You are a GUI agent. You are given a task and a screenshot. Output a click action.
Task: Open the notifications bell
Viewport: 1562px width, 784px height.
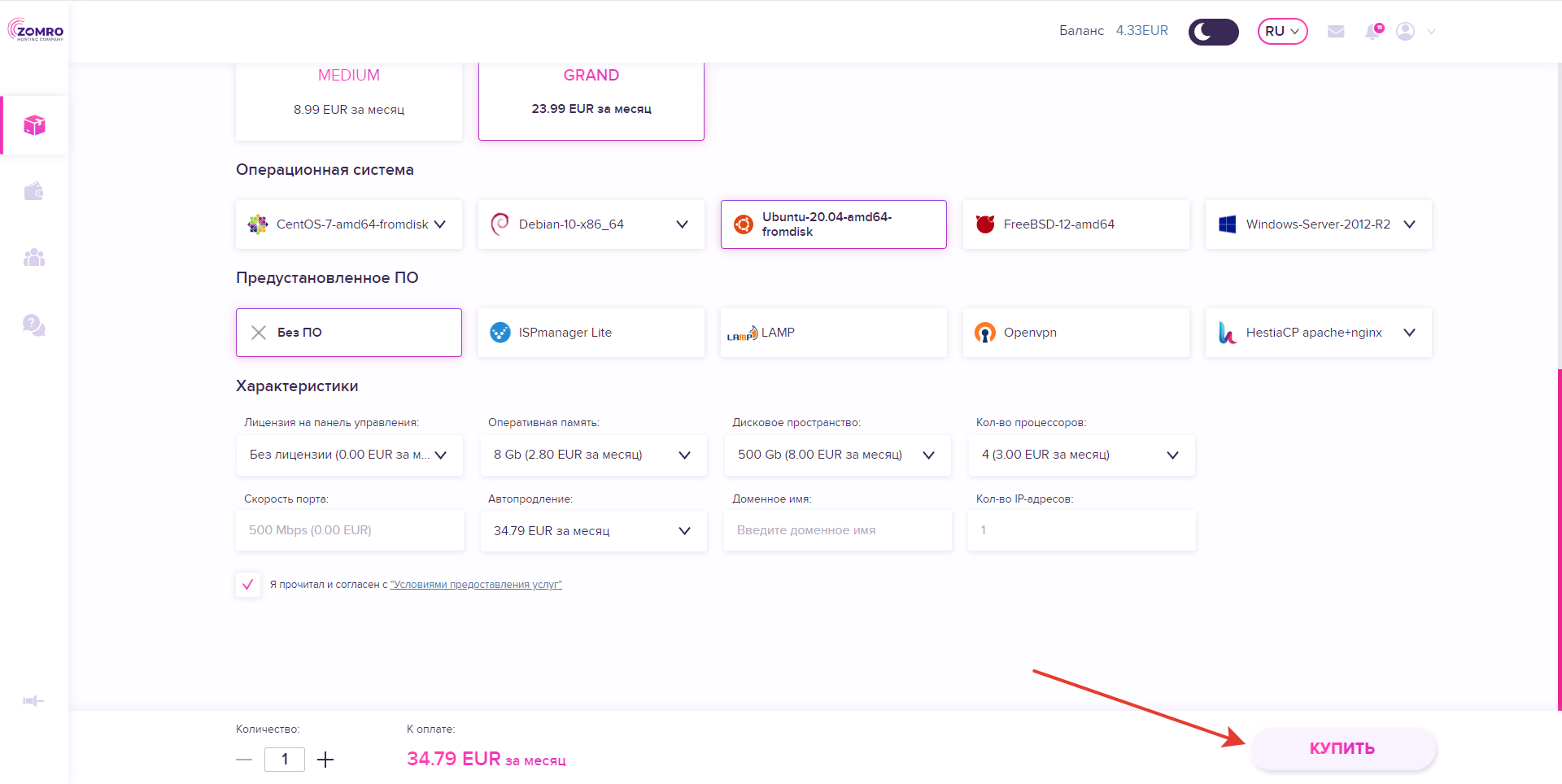click(x=1373, y=32)
